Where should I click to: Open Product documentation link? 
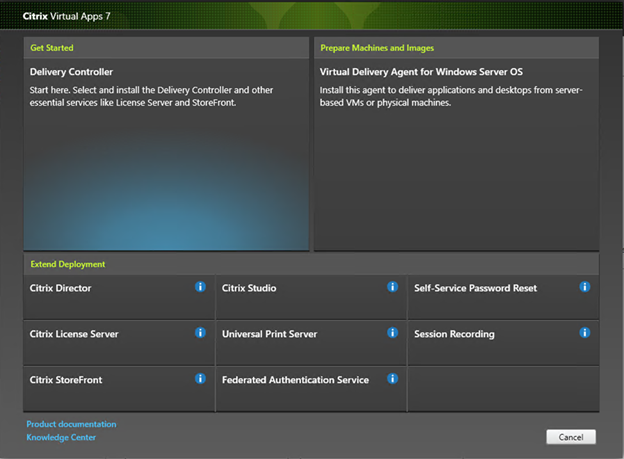pos(71,424)
